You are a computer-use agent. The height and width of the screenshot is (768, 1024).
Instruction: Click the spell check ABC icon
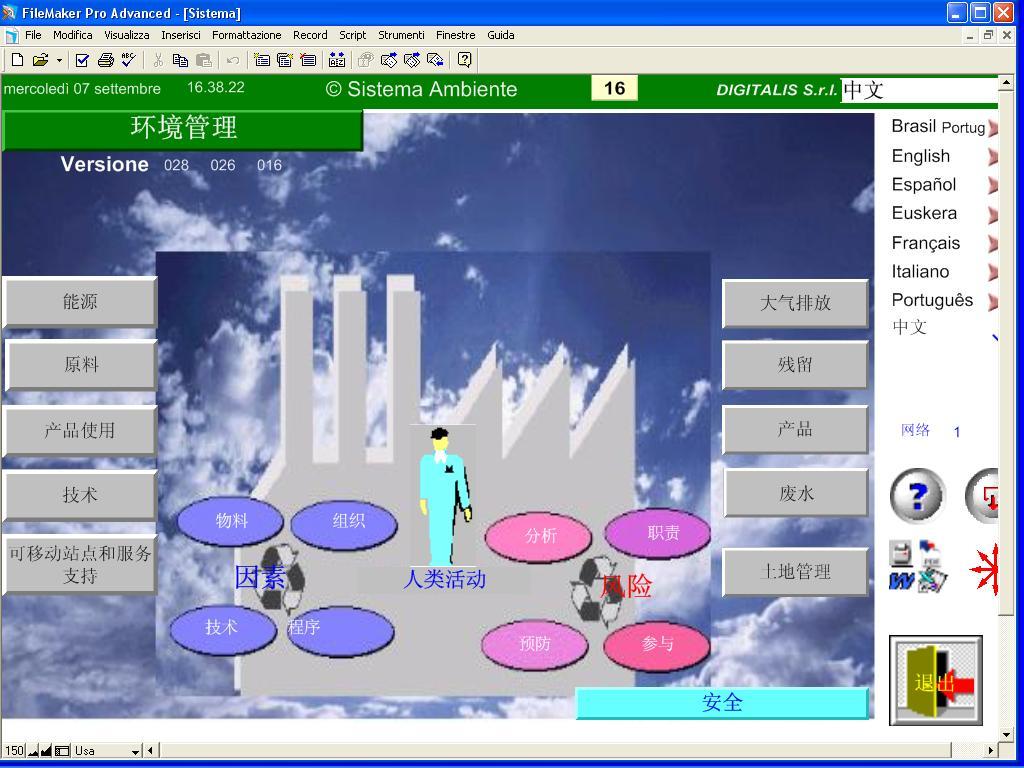click(x=128, y=60)
